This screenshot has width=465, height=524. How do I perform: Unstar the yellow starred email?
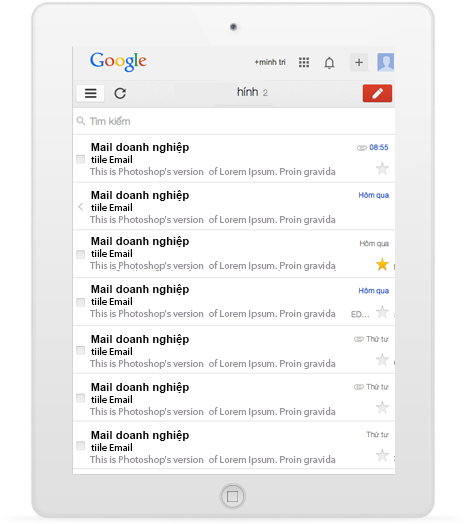[382, 264]
